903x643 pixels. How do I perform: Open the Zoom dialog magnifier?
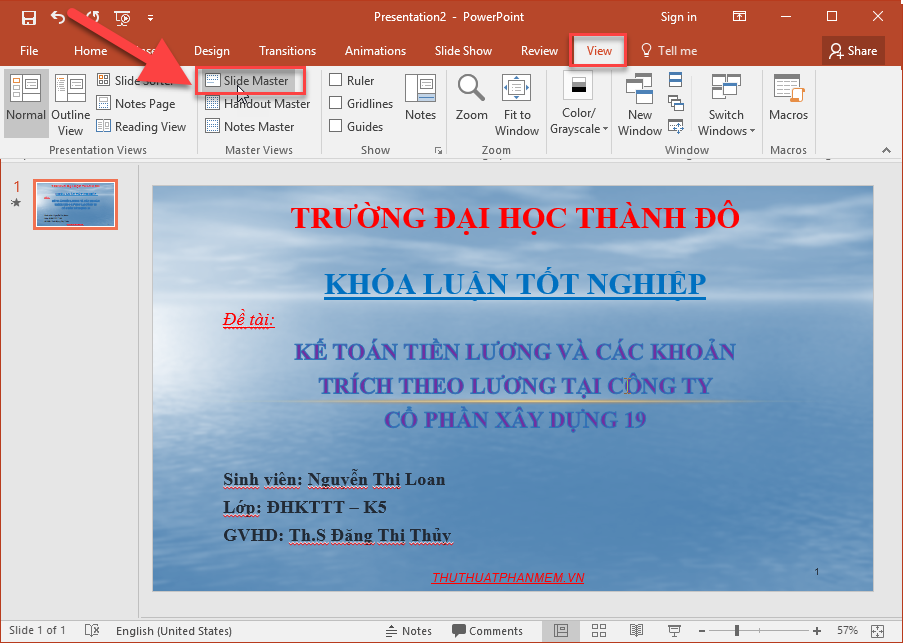(472, 98)
